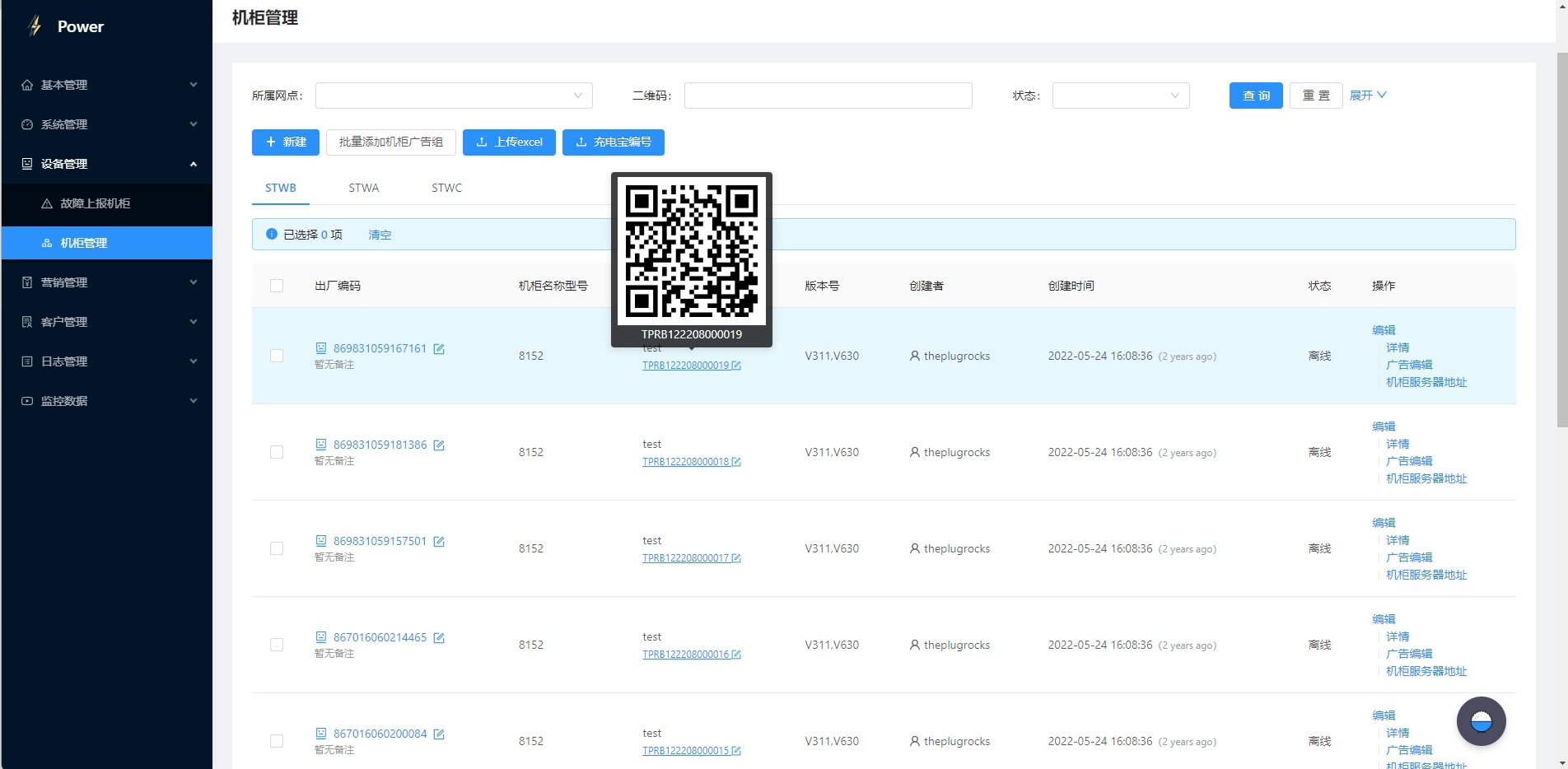Expand the 客户管理 menu
The height and width of the screenshot is (769, 1568).
point(107,322)
